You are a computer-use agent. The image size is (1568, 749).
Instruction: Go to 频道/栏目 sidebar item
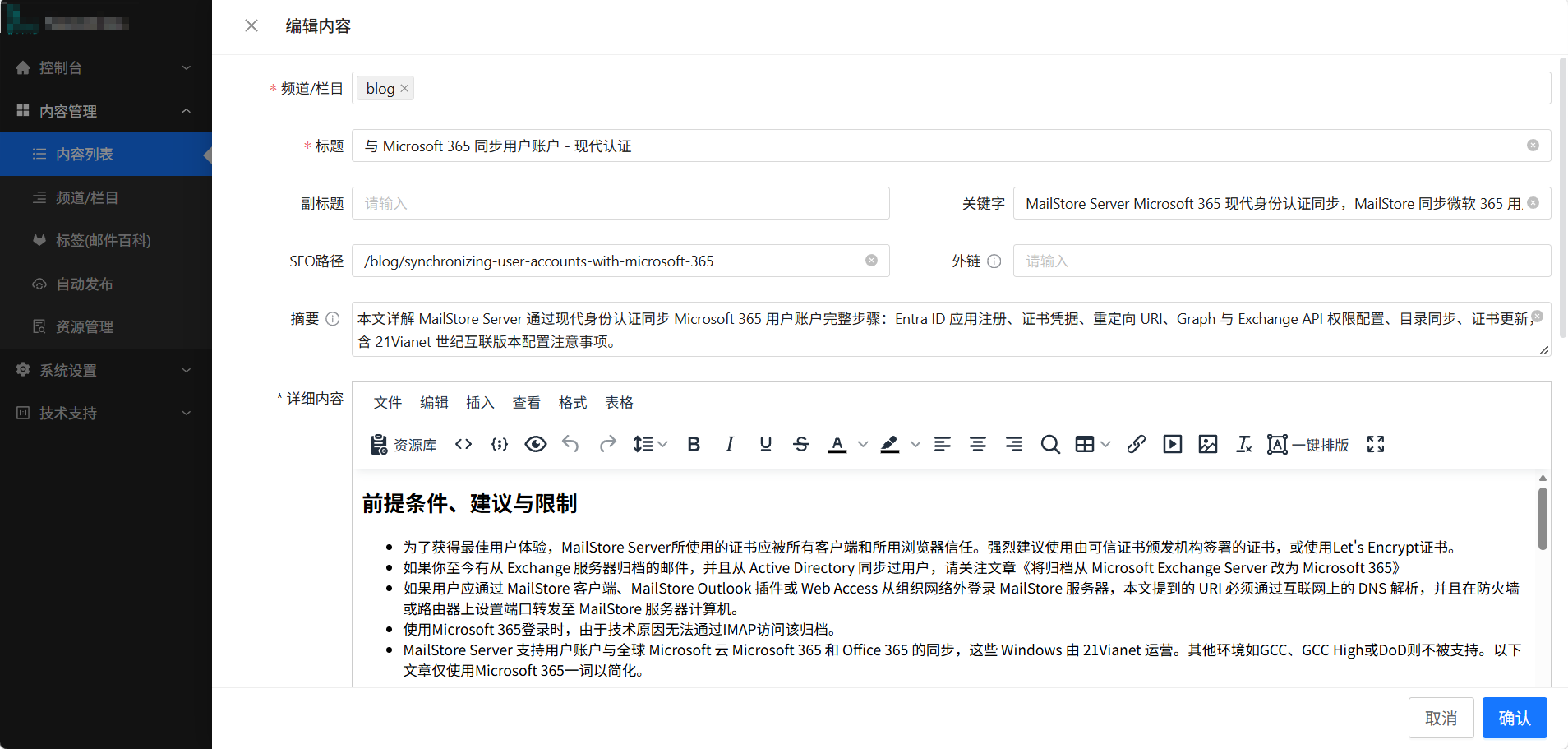(106, 197)
